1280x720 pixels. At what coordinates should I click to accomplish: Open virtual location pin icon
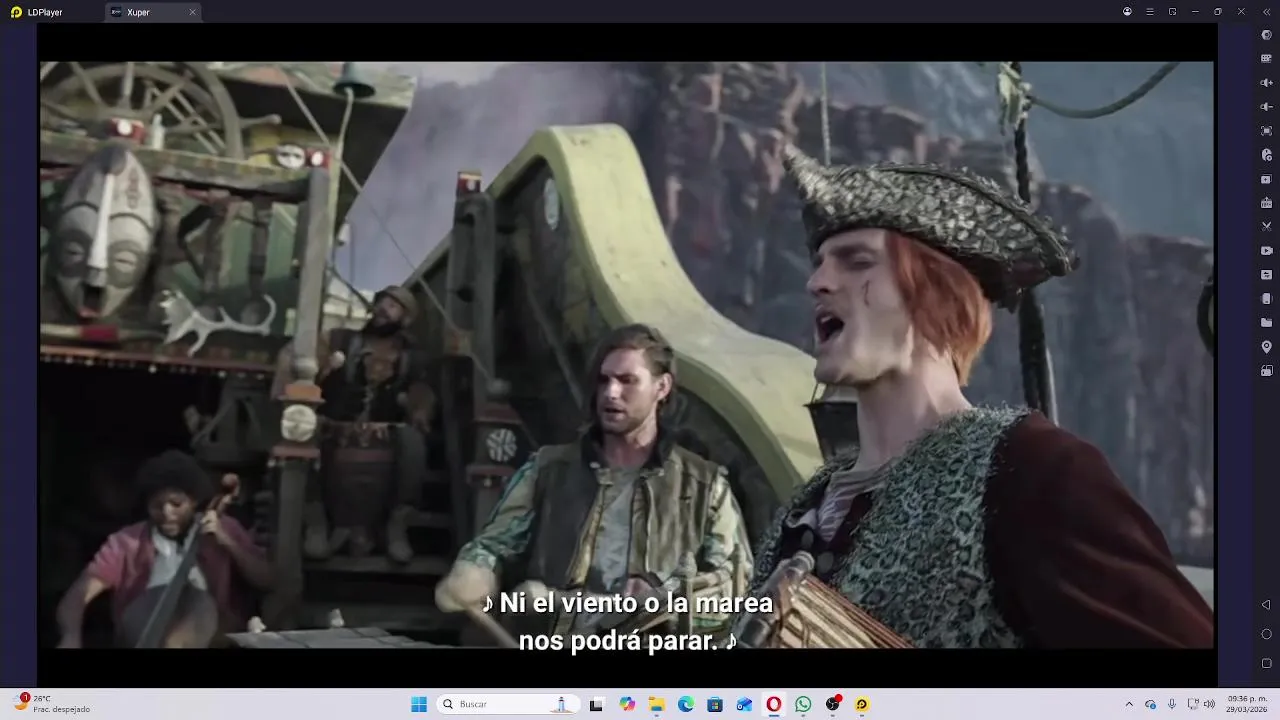click(x=1266, y=347)
